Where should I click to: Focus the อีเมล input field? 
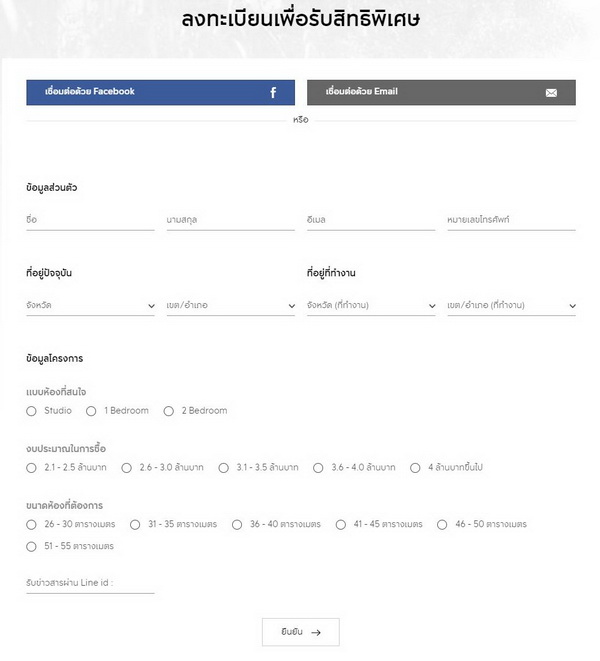coord(371,220)
